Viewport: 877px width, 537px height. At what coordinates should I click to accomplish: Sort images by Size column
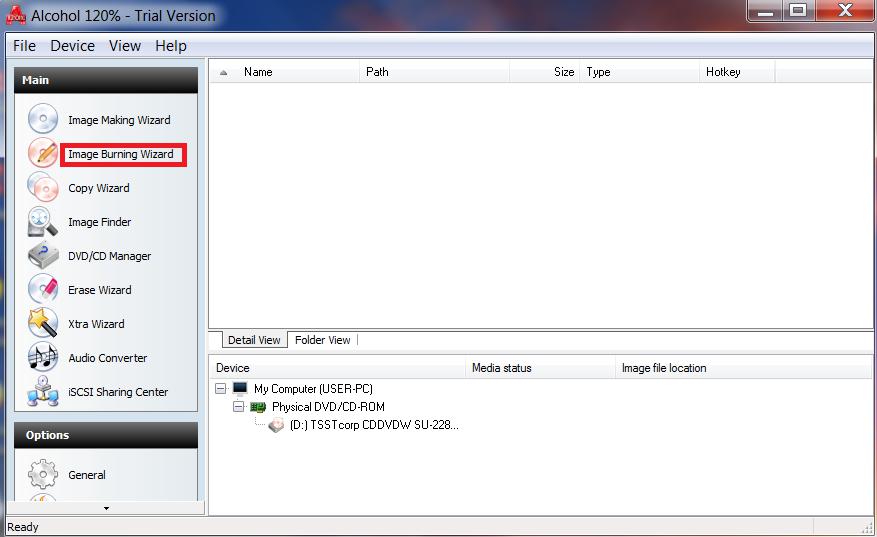click(x=545, y=72)
